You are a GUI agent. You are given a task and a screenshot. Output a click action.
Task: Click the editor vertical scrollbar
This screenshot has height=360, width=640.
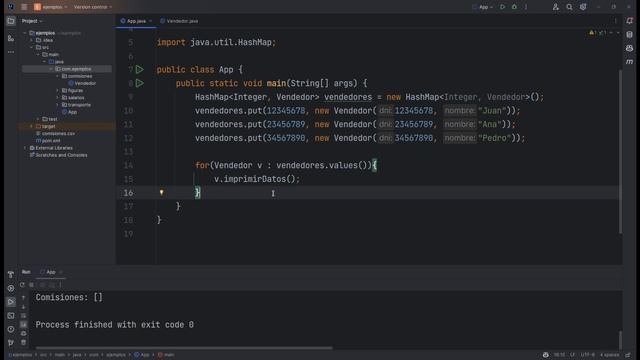point(620,152)
